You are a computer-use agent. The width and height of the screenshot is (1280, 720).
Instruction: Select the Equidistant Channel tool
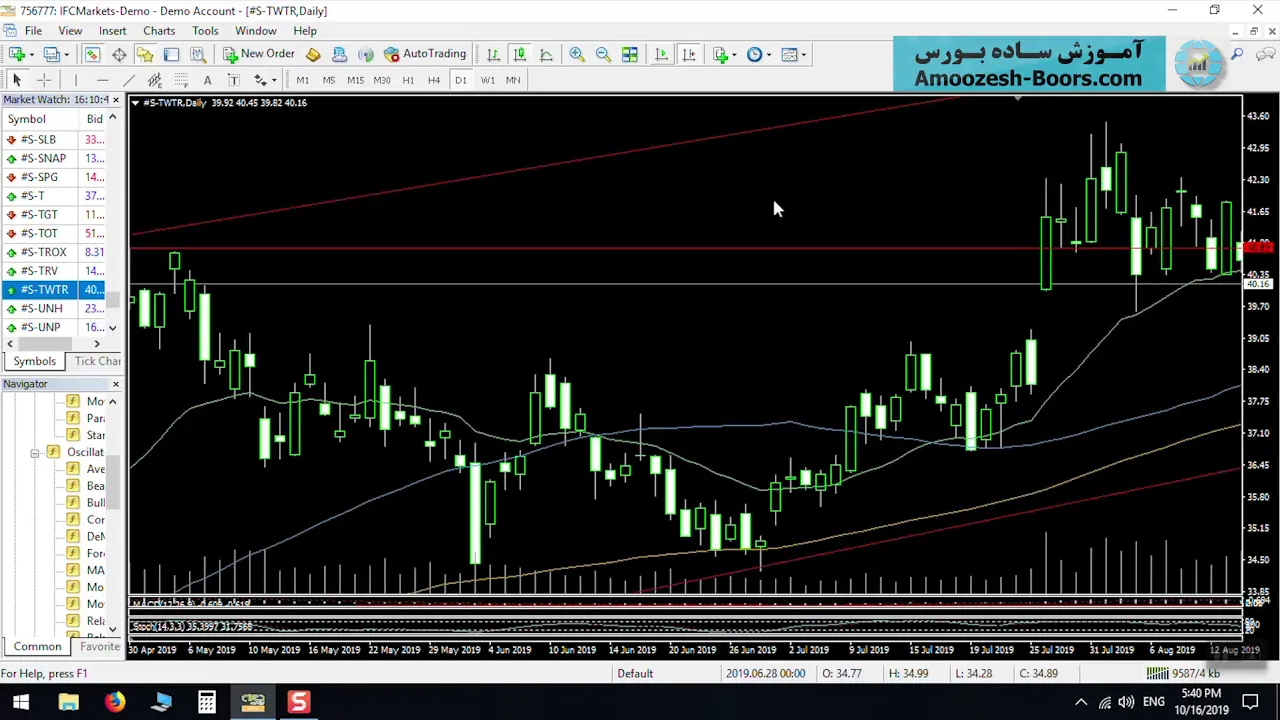tap(154, 80)
